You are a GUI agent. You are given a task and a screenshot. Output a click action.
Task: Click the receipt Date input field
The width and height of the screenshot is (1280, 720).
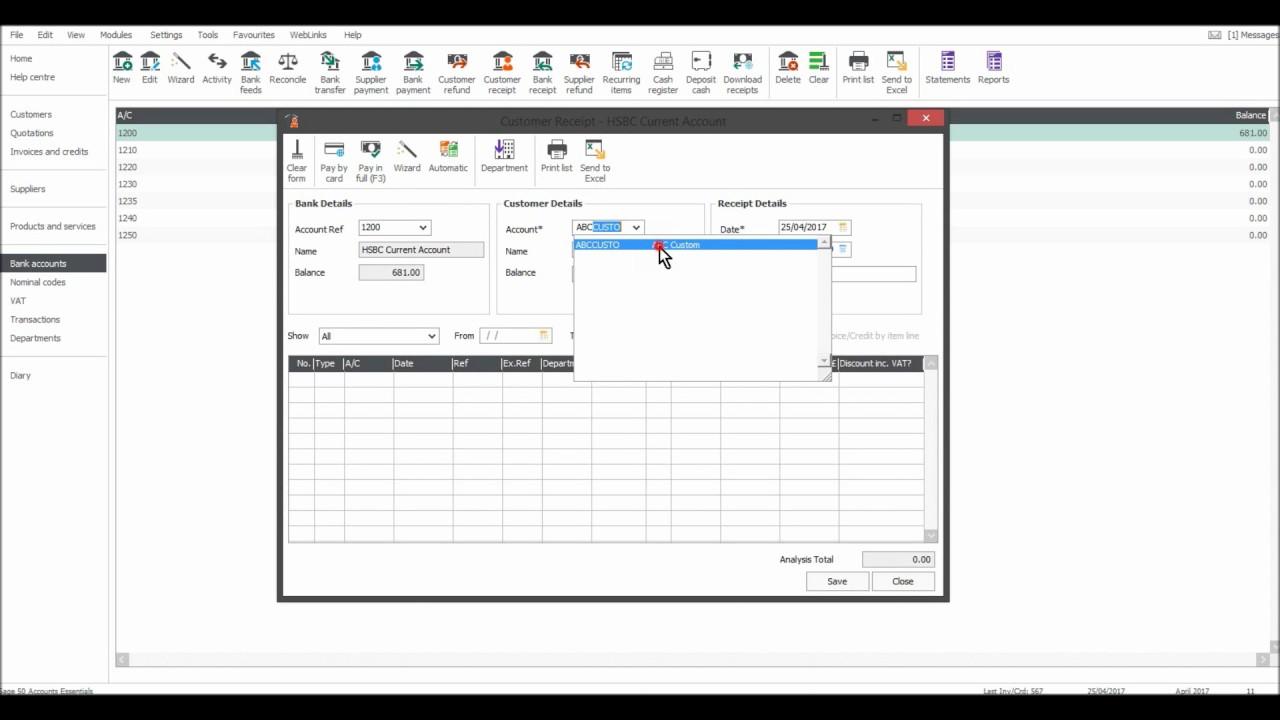pos(807,227)
